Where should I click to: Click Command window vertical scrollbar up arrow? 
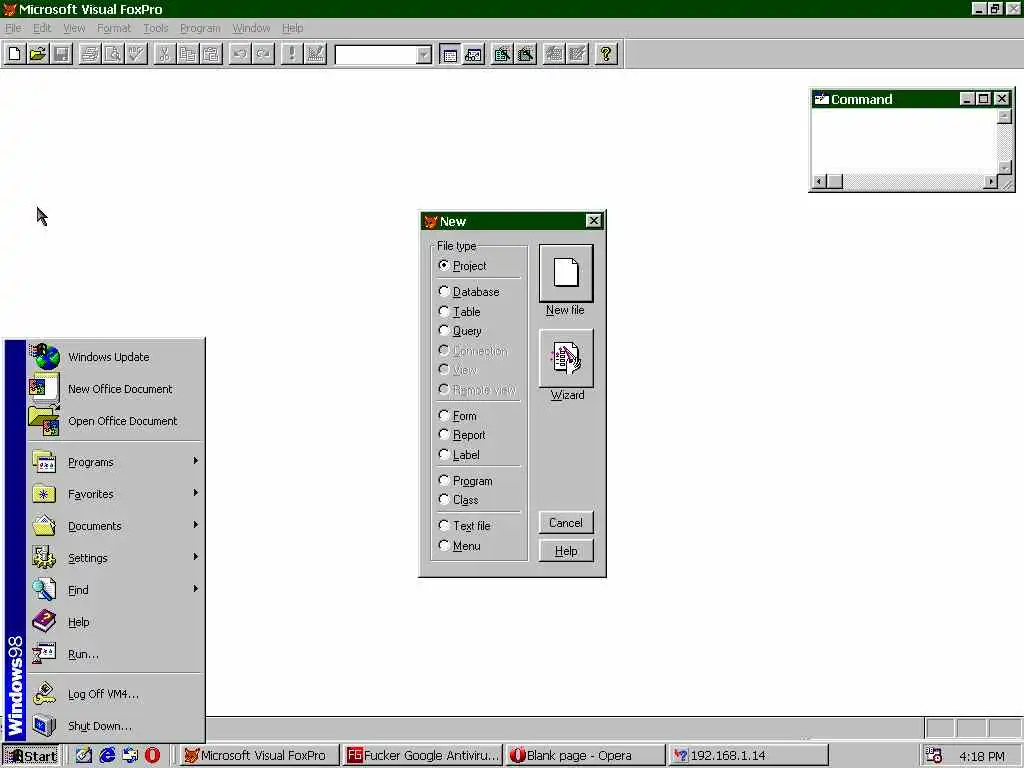[1005, 116]
